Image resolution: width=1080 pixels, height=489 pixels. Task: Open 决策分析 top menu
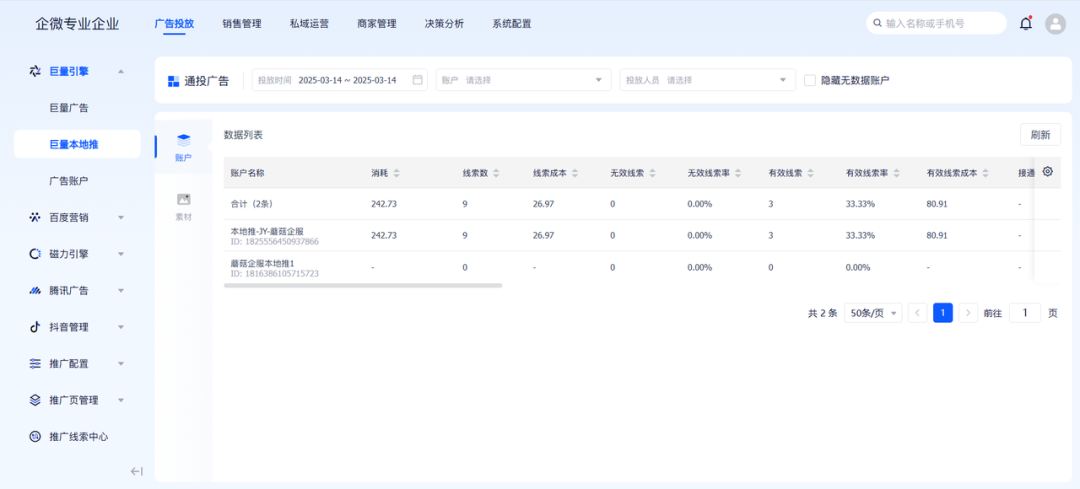point(443,23)
